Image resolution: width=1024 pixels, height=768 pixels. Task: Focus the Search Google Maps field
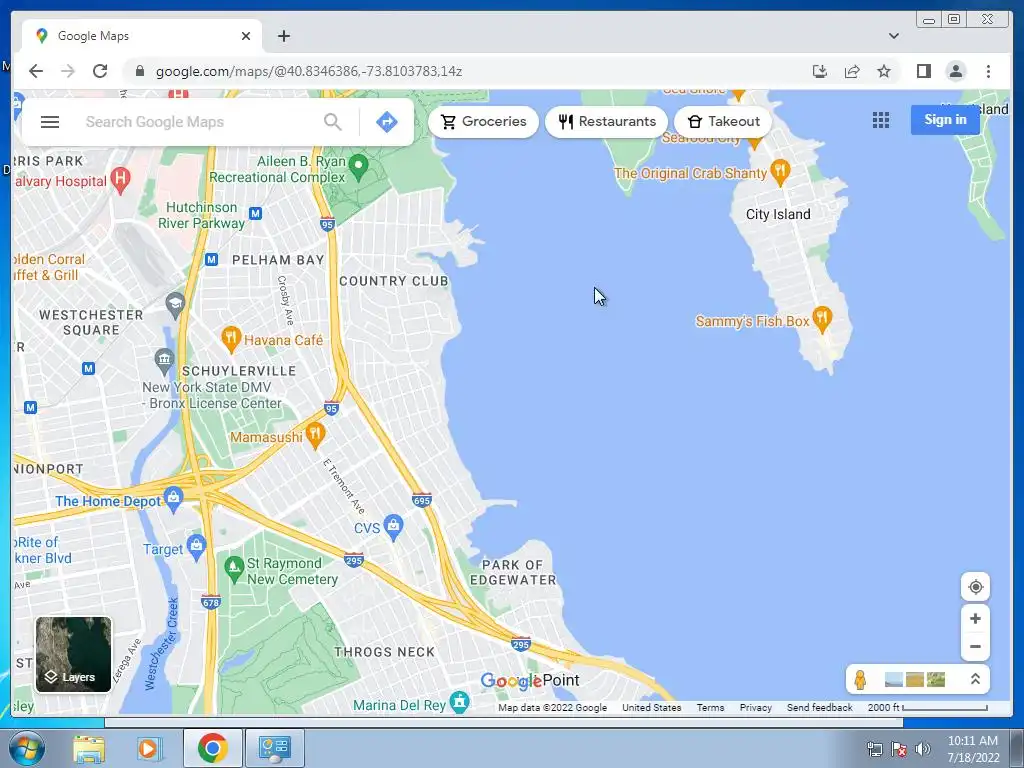pos(200,122)
